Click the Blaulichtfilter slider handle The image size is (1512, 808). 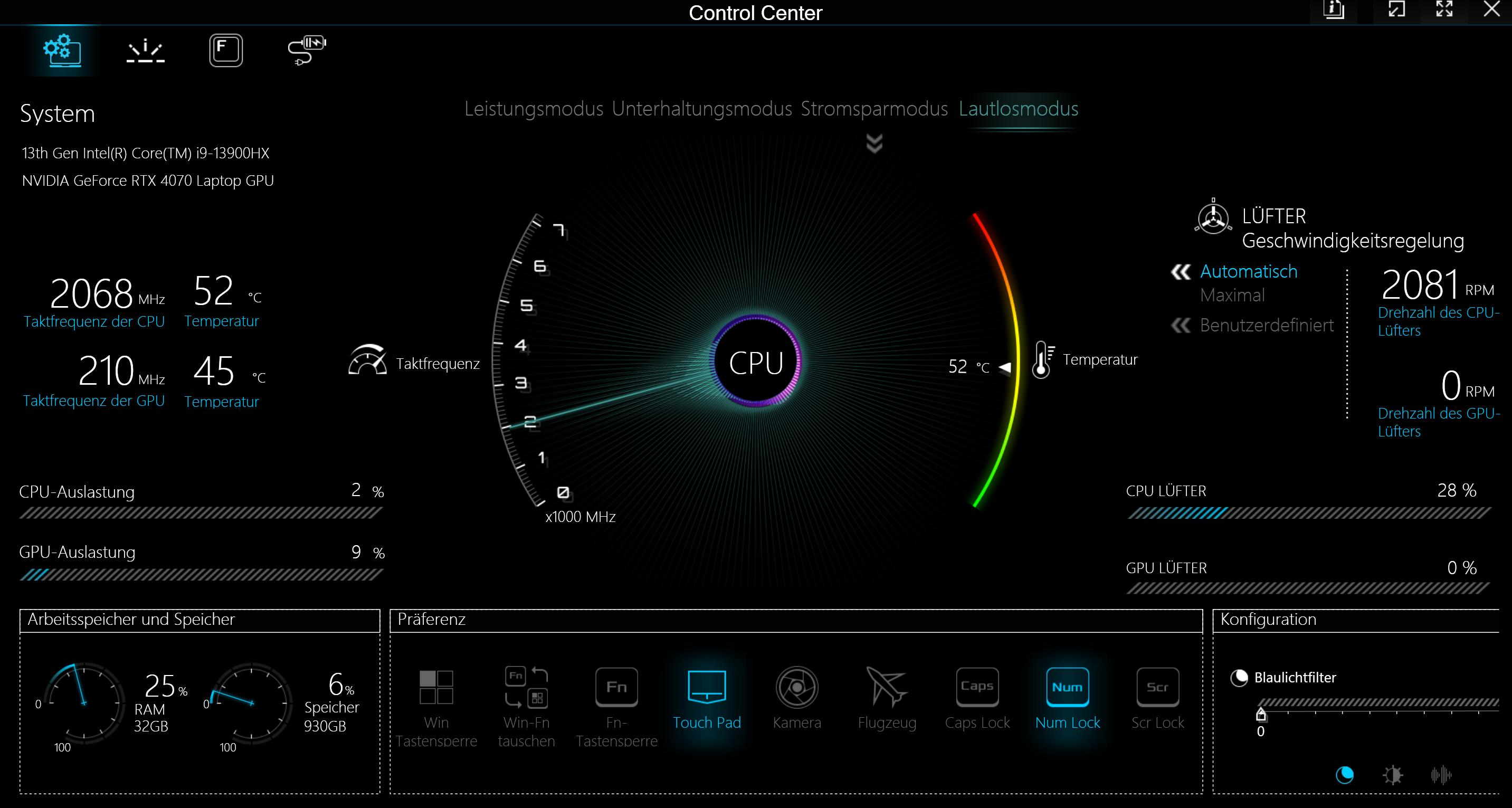coord(1261,715)
